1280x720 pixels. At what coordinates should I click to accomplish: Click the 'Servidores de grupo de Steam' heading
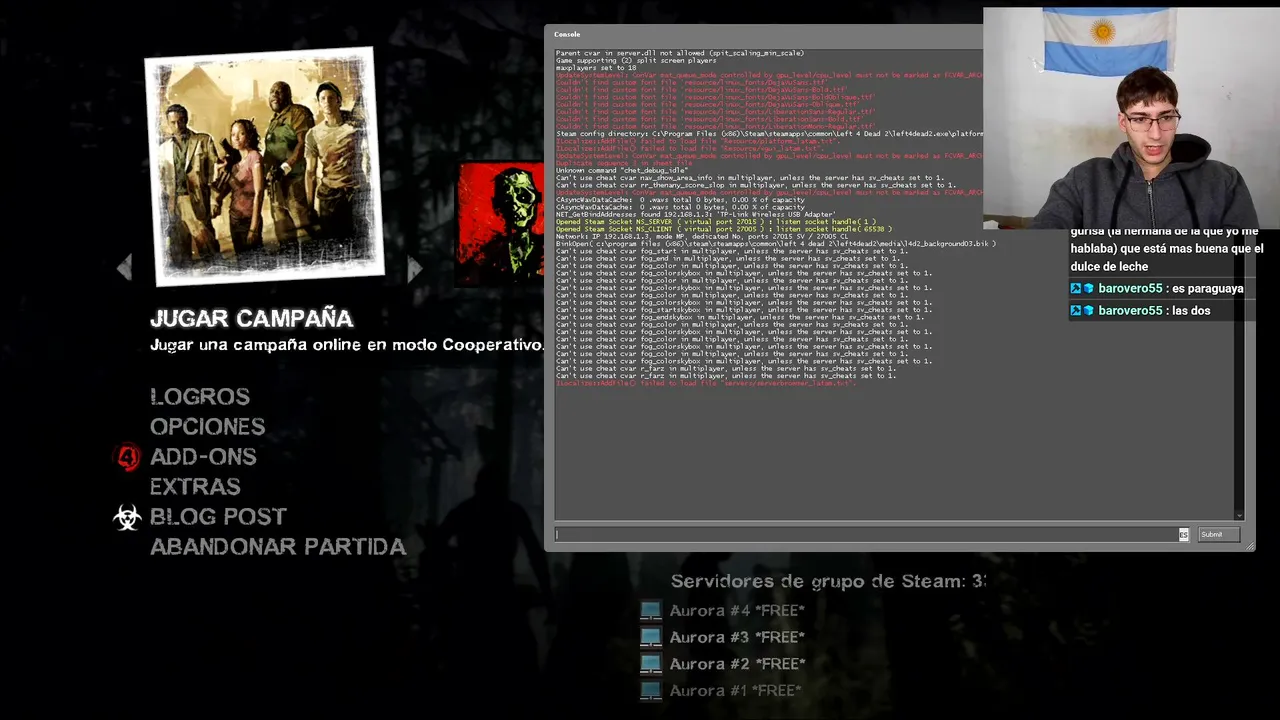[828, 581]
